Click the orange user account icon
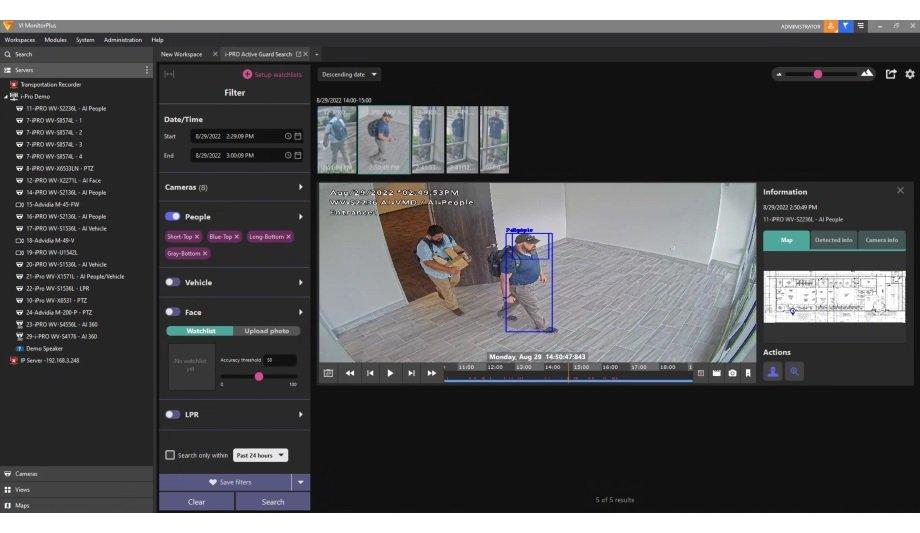The image size is (920, 533). point(830,26)
